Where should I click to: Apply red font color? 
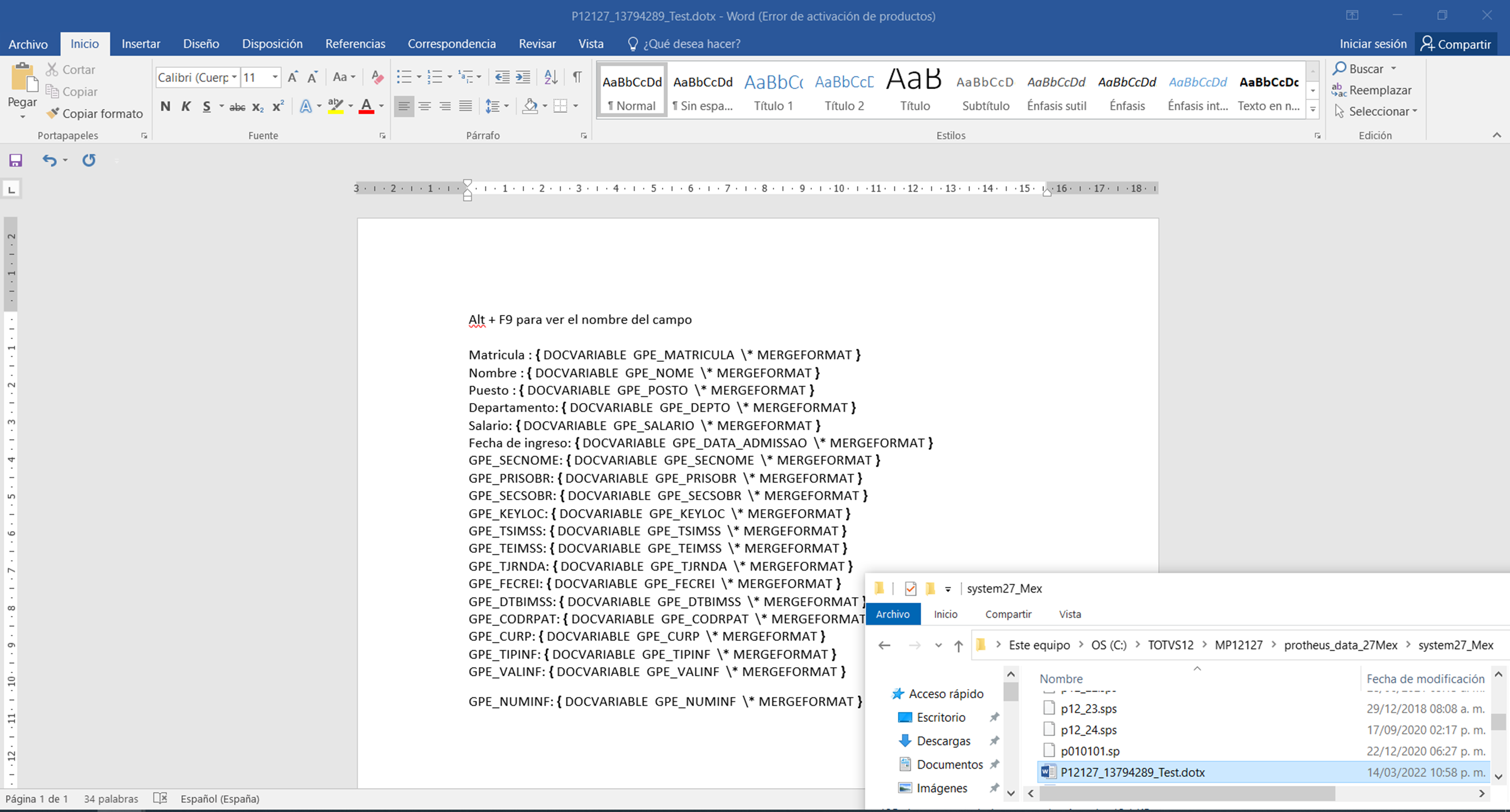(366, 106)
